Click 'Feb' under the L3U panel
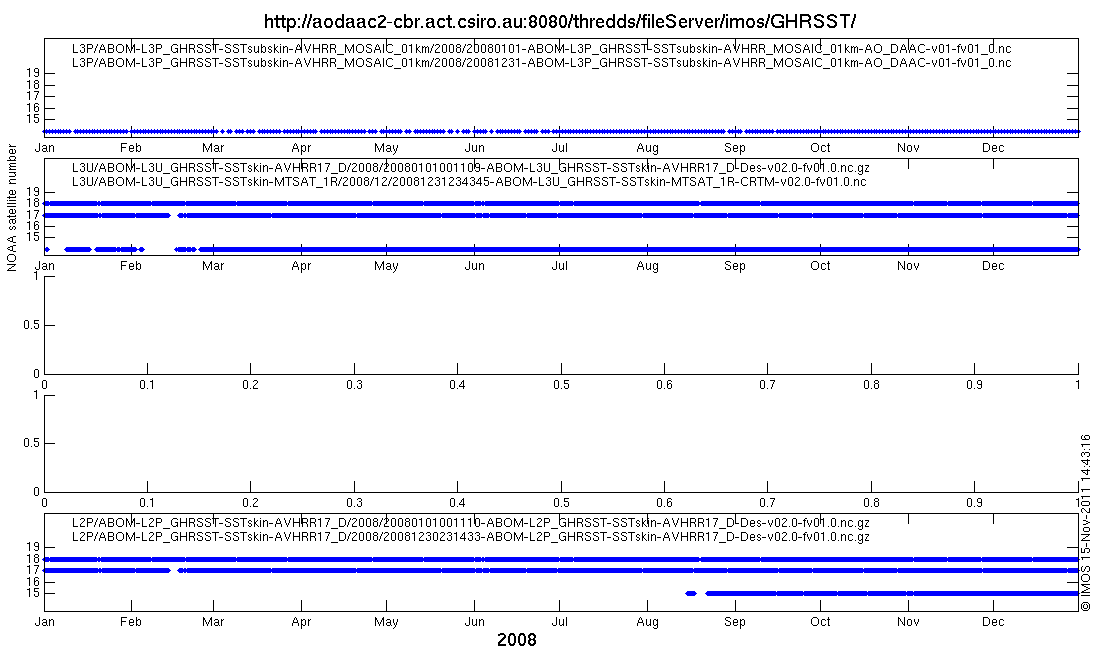Image resolution: width=1100 pixels, height=650 pixels. pyautogui.click(x=130, y=266)
